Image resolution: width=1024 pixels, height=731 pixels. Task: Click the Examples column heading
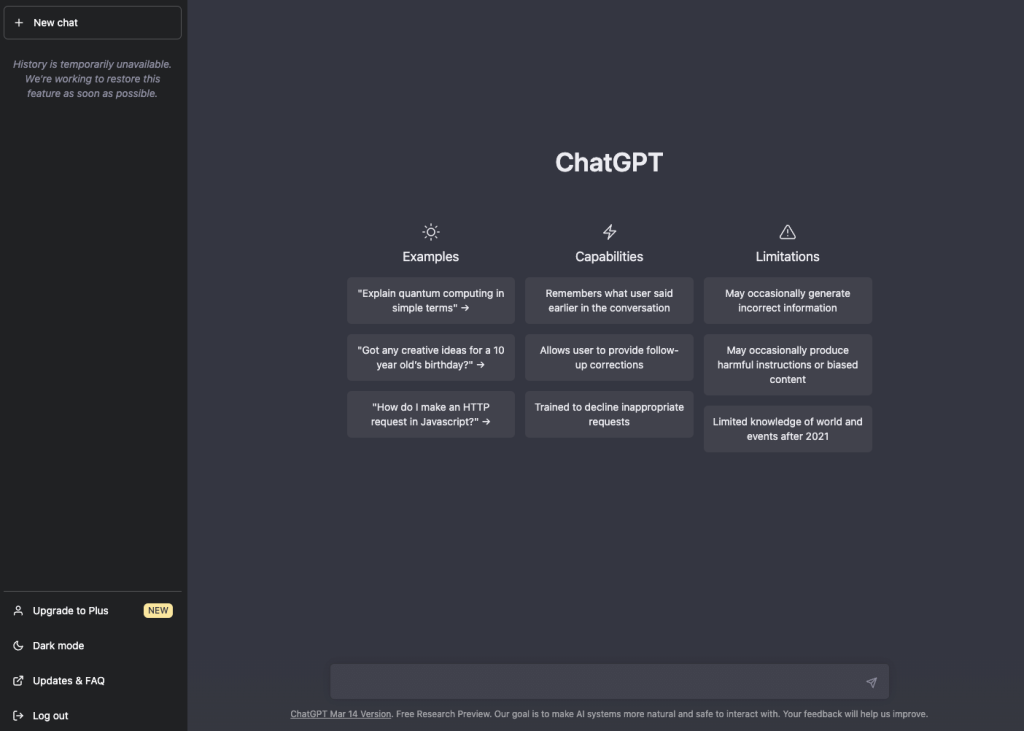coord(430,257)
